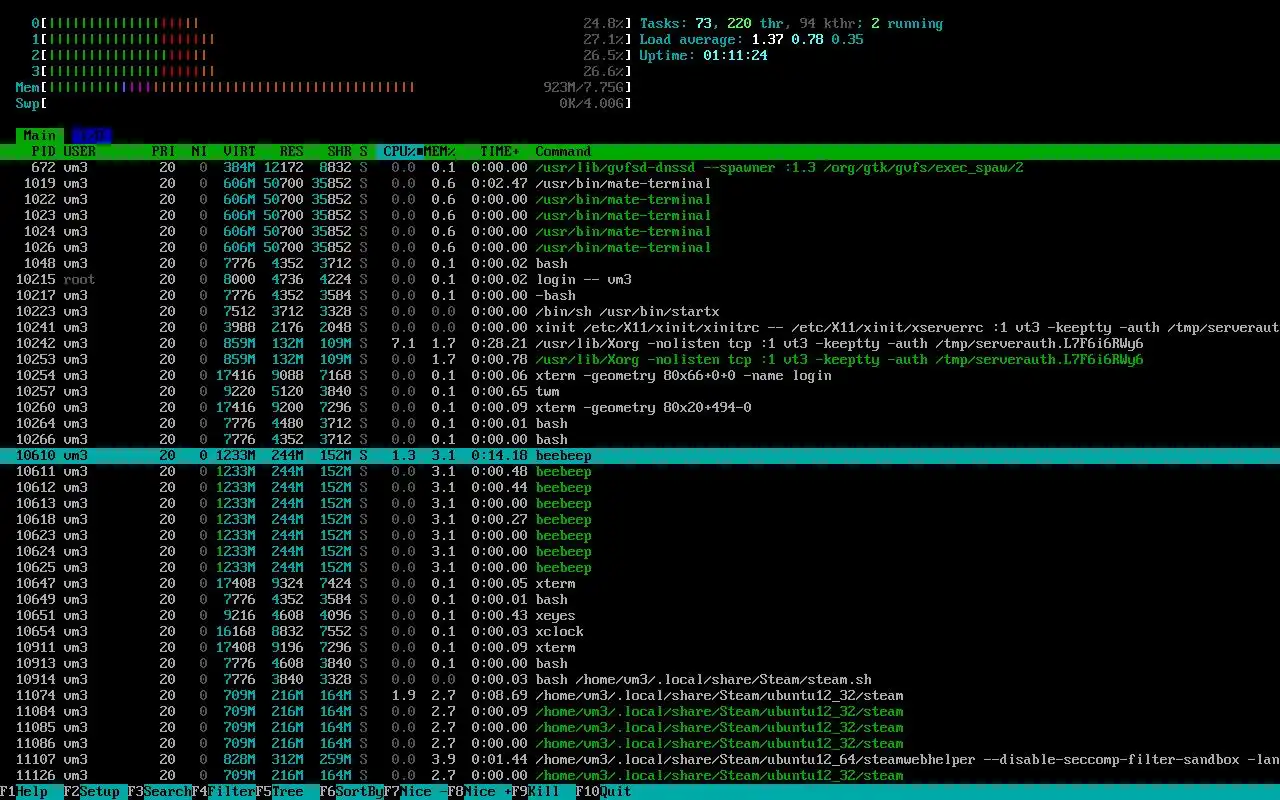Select process 11074 steam row
This screenshot has width=1280, height=800.
pos(640,695)
